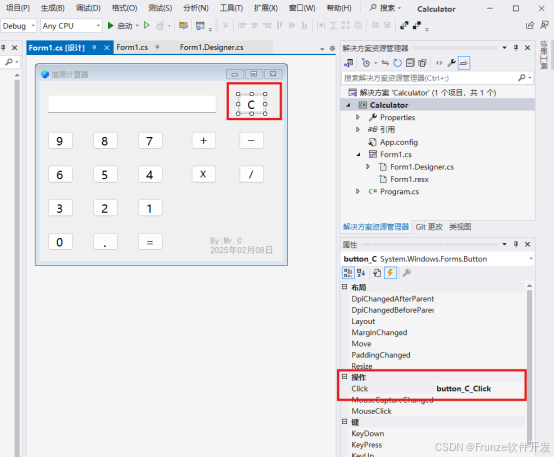554x458 pixels.
Task: Open the button_C object selector dropdown
Action: [531, 259]
